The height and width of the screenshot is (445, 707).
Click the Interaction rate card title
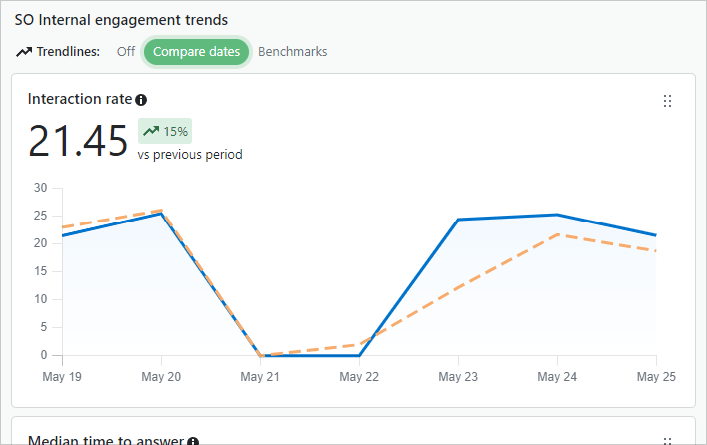pos(80,99)
